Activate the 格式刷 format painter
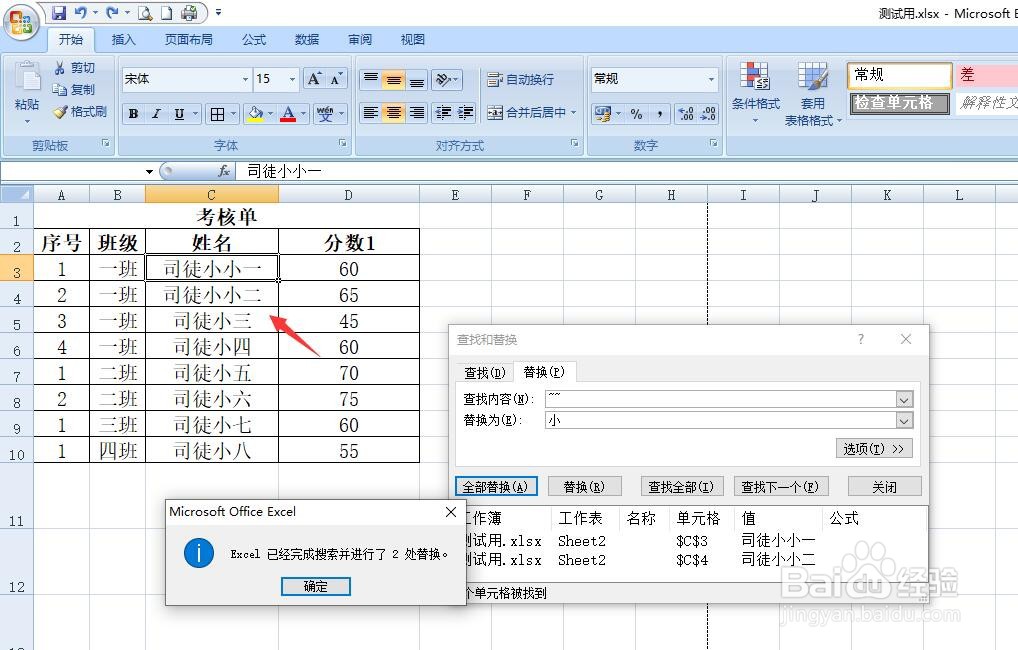This screenshot has height=650, width=1018. pyautogui.click(x=81, y=112)
